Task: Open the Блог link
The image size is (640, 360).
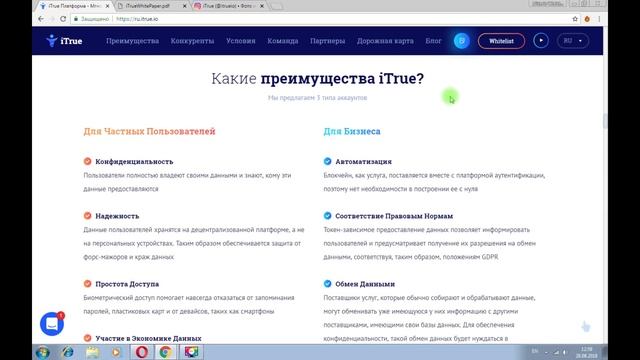Action: (x=433, y=41)
